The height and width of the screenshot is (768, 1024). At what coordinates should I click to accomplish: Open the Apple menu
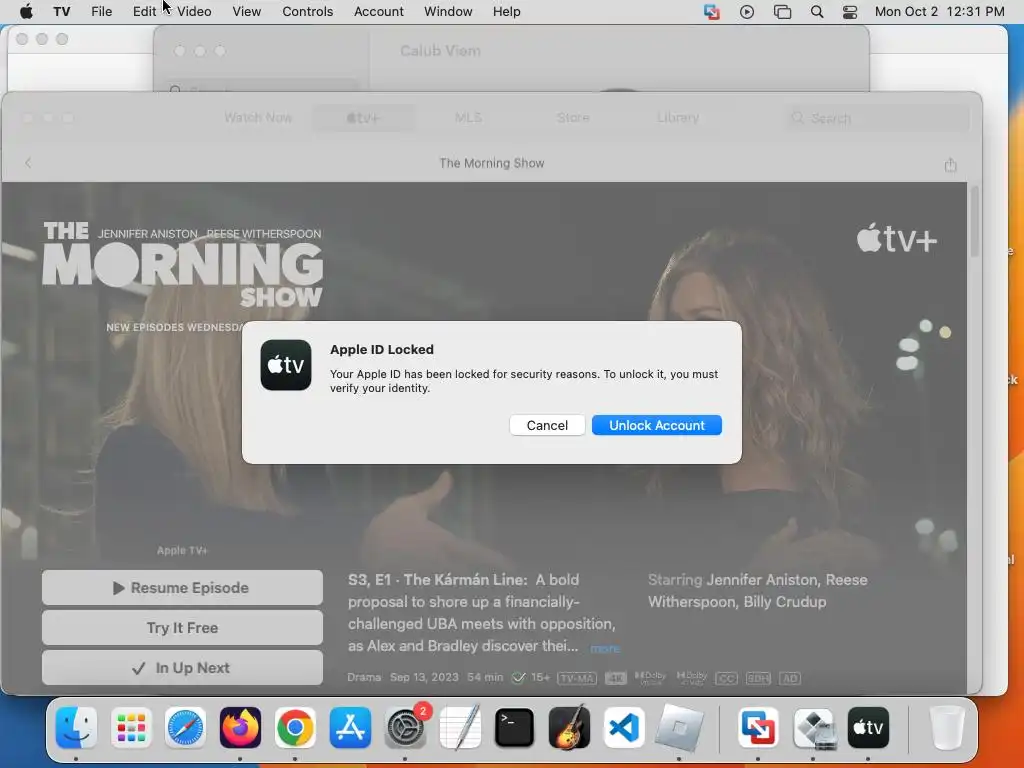(x=26, y=12)
